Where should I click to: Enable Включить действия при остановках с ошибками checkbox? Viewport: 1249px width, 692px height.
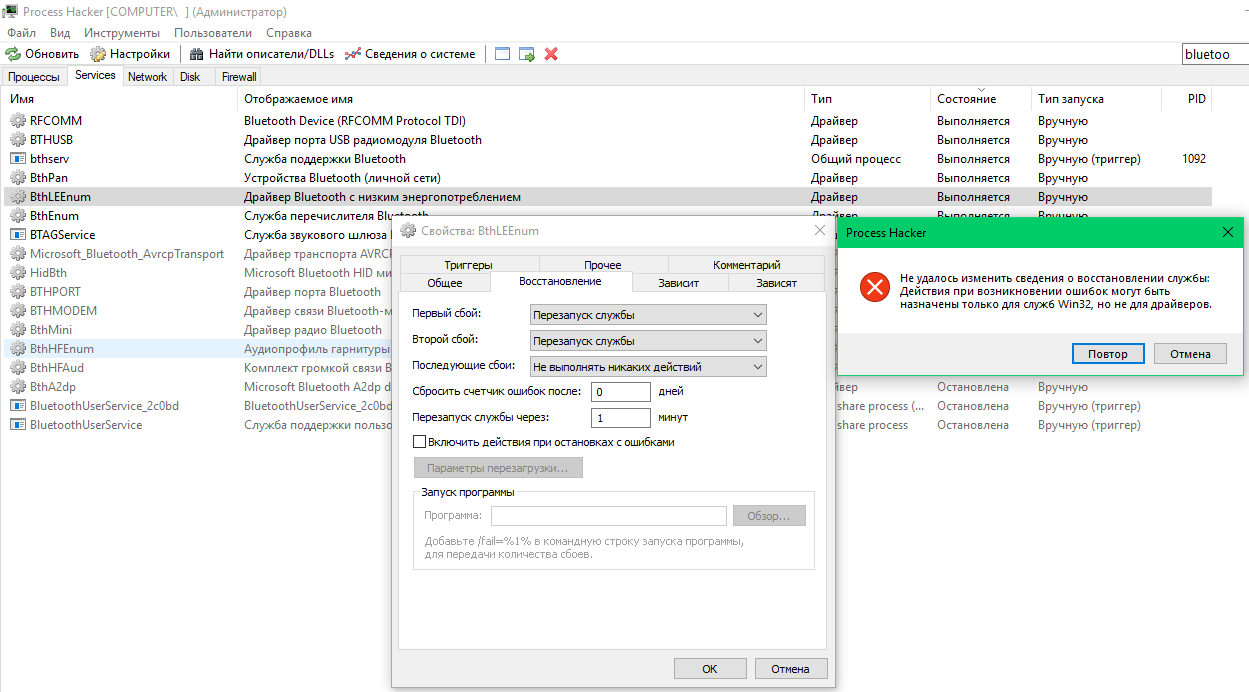point(420,442)
